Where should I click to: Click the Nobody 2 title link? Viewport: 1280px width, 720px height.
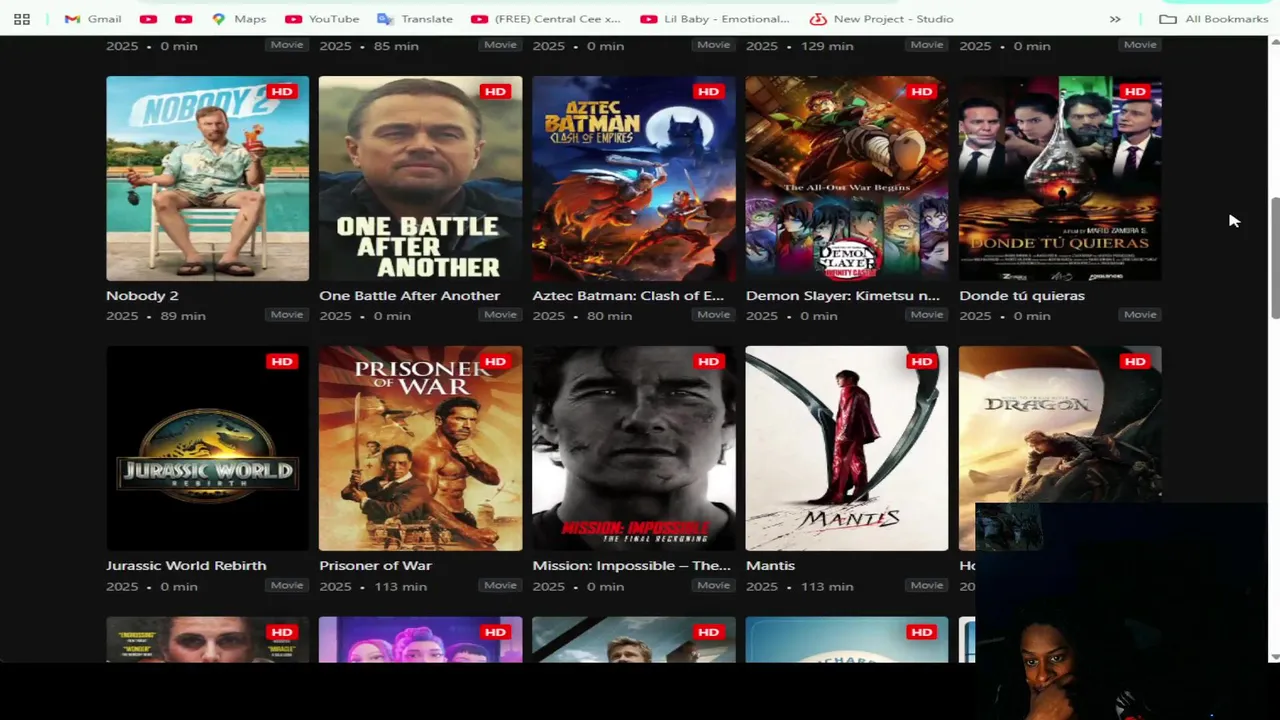click(142, 296)
